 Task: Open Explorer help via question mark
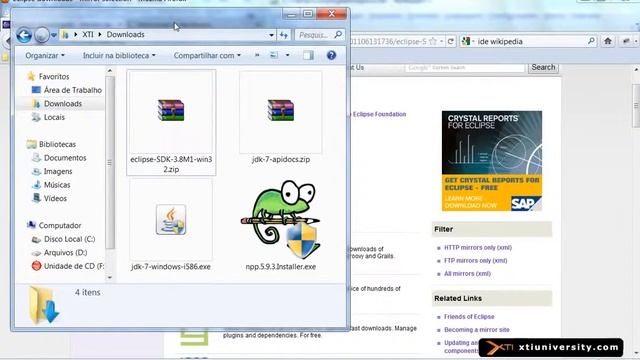pos(331,55)
